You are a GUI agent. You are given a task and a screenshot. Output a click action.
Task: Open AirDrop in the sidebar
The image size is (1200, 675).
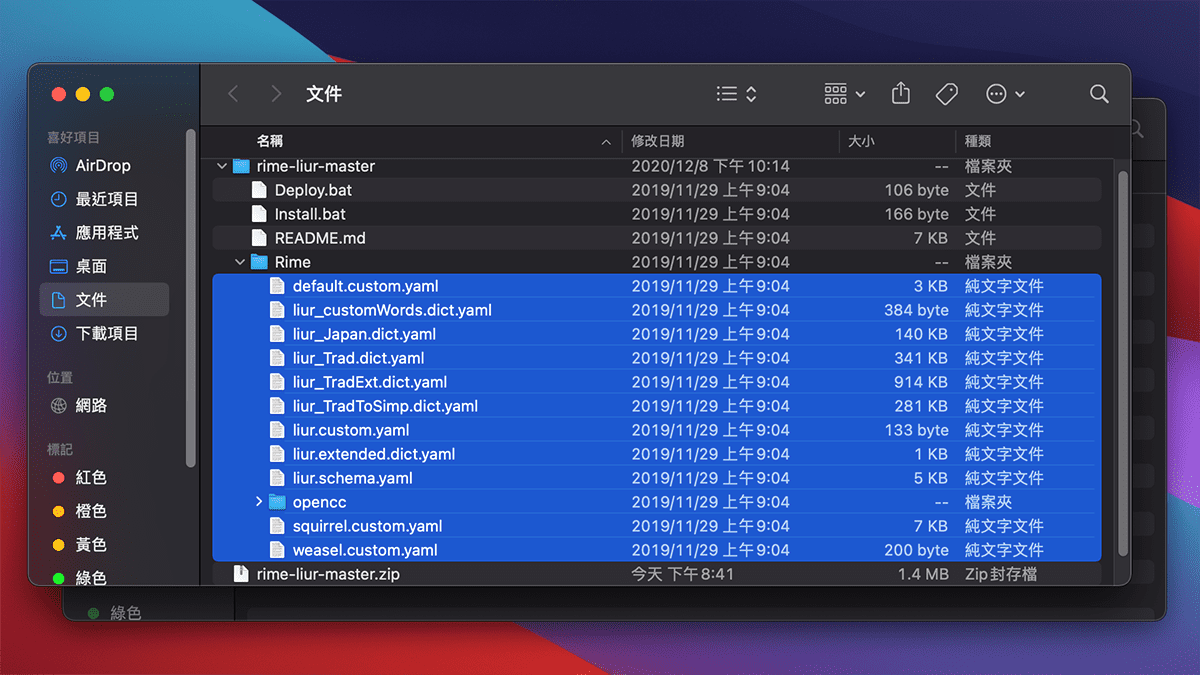pos(103,166)
